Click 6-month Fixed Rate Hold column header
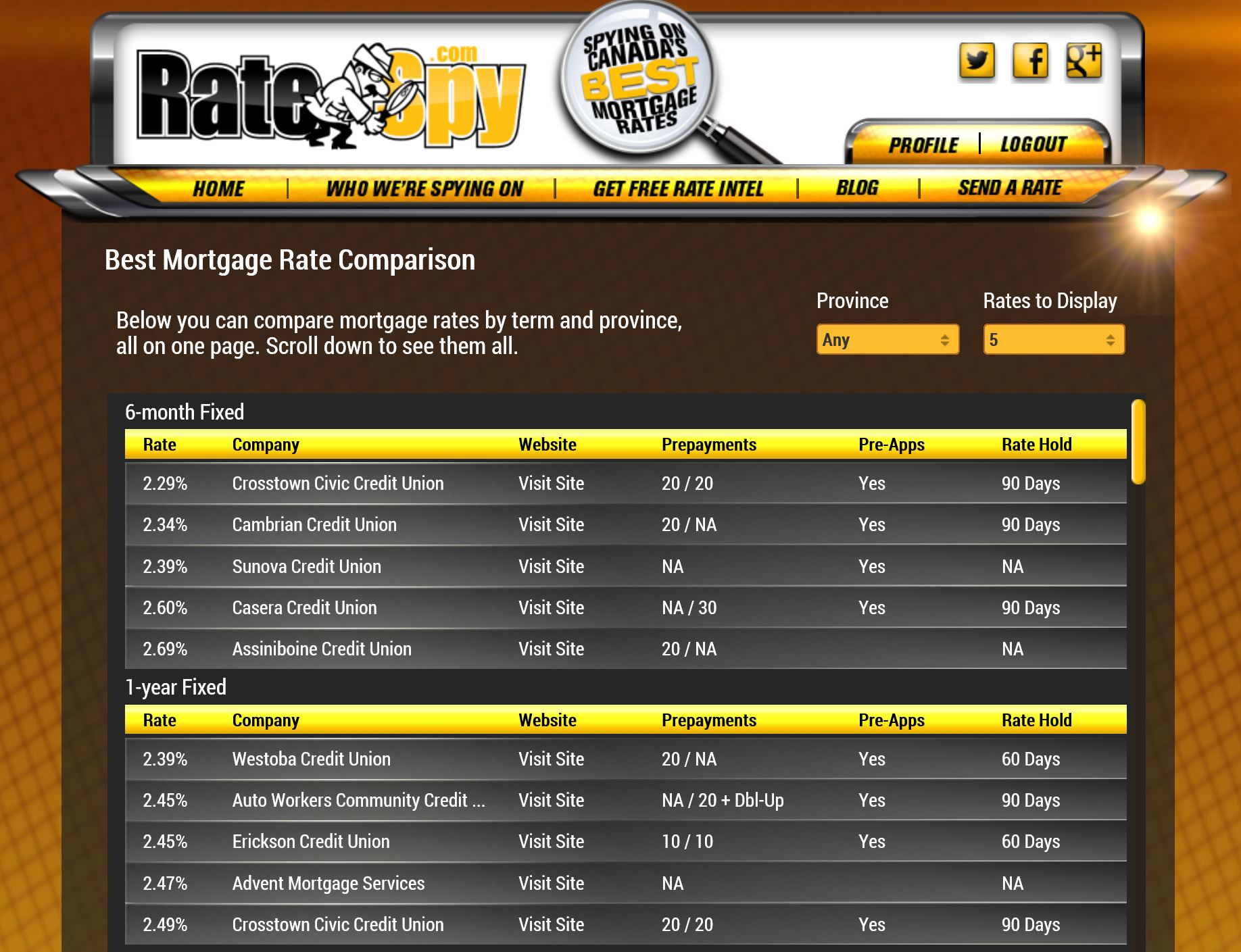The height and width of the screenshot is (952, 1241). point(1037,445)
